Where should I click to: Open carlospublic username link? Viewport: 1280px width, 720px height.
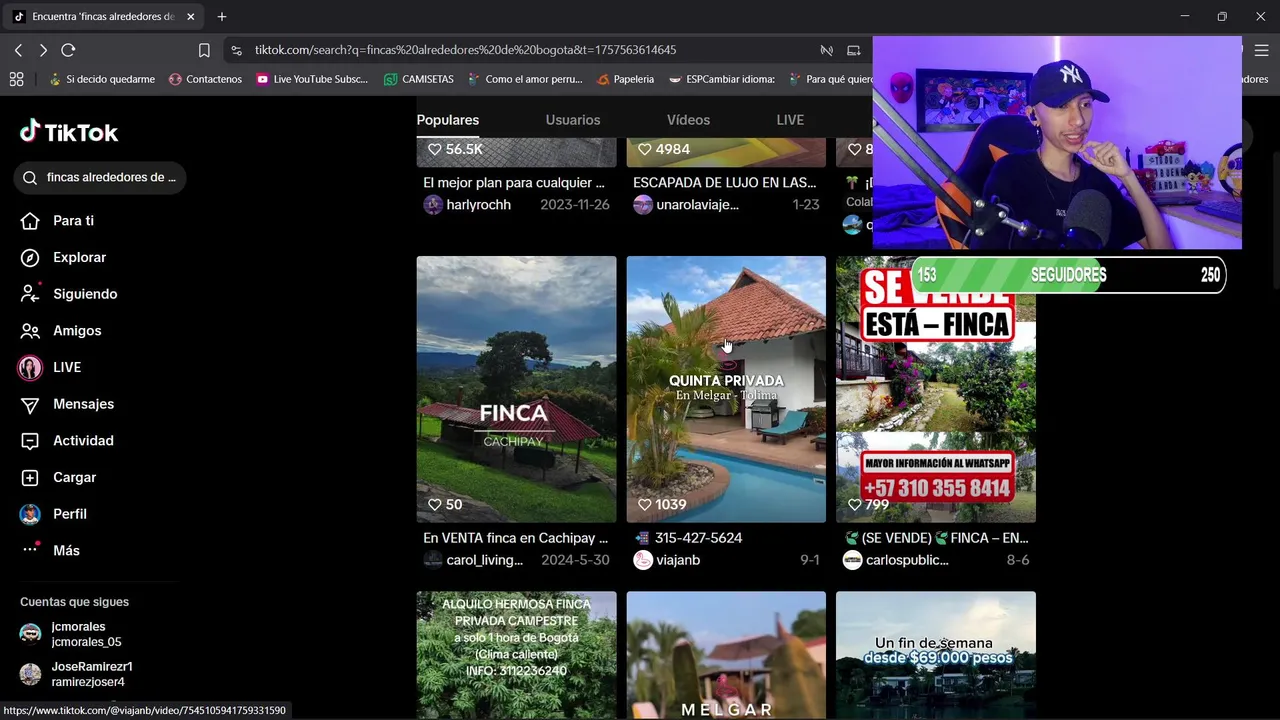pyautogui.click(x=908, y=560)
